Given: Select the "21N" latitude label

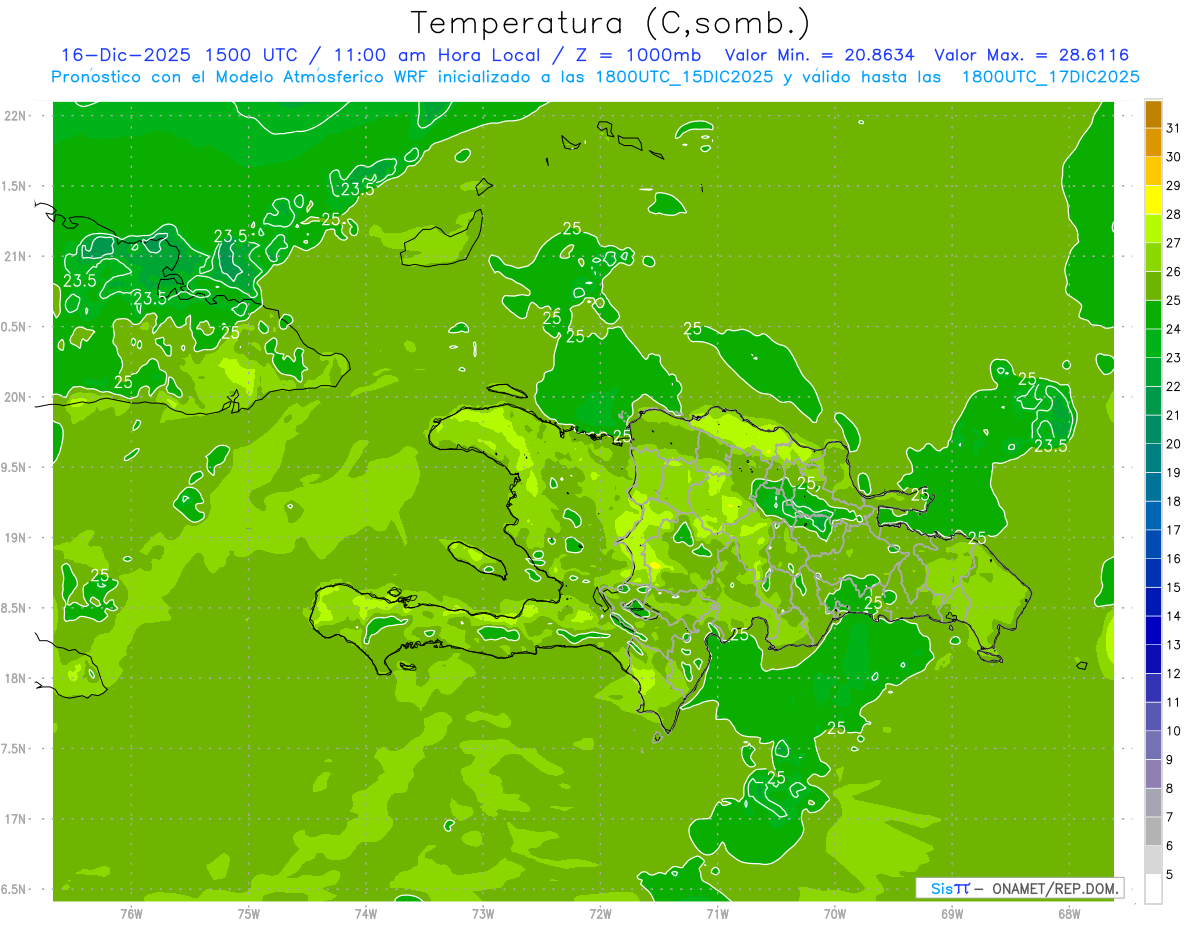Looking at the screenshot, I should 15,256.
